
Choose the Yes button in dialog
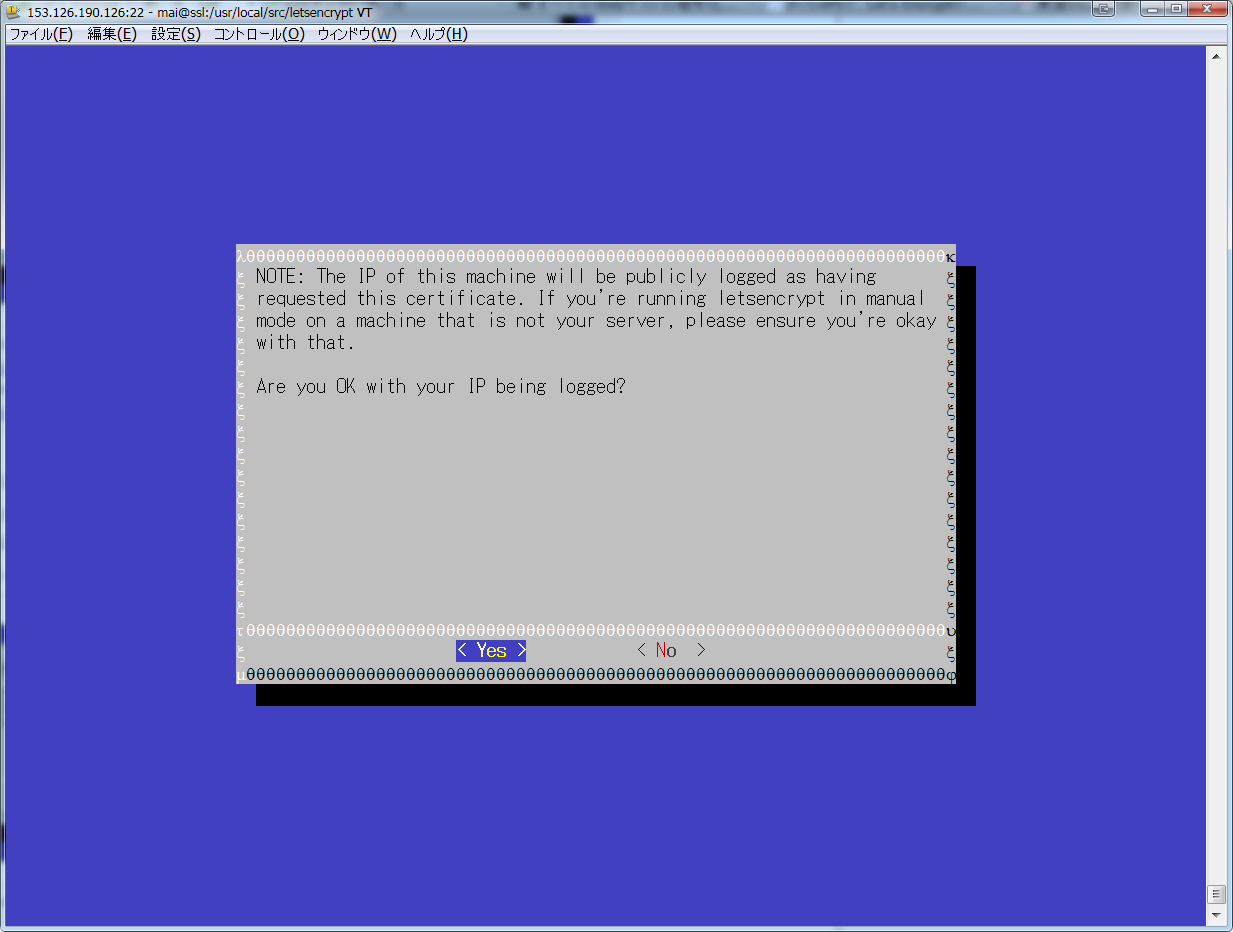click(491, 651)
